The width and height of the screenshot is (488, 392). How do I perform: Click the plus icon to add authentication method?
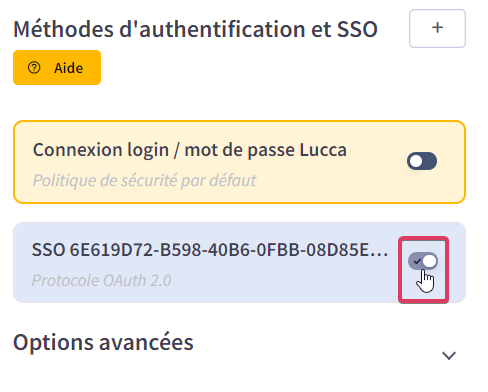click(437, 28)
